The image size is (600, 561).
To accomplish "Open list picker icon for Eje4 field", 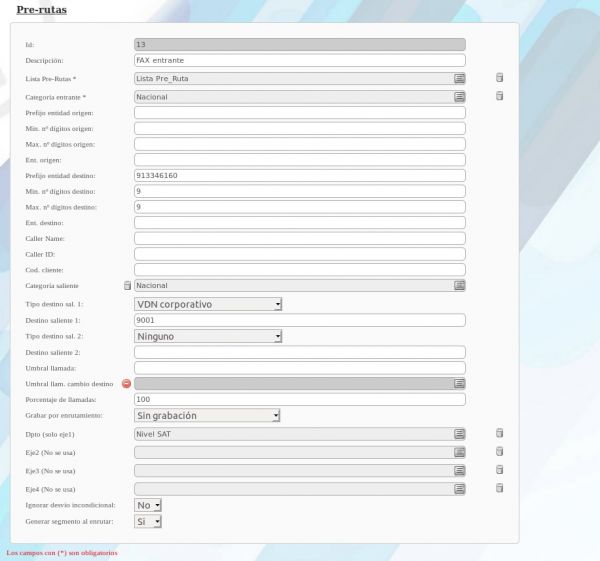I will tap(459, 489).
